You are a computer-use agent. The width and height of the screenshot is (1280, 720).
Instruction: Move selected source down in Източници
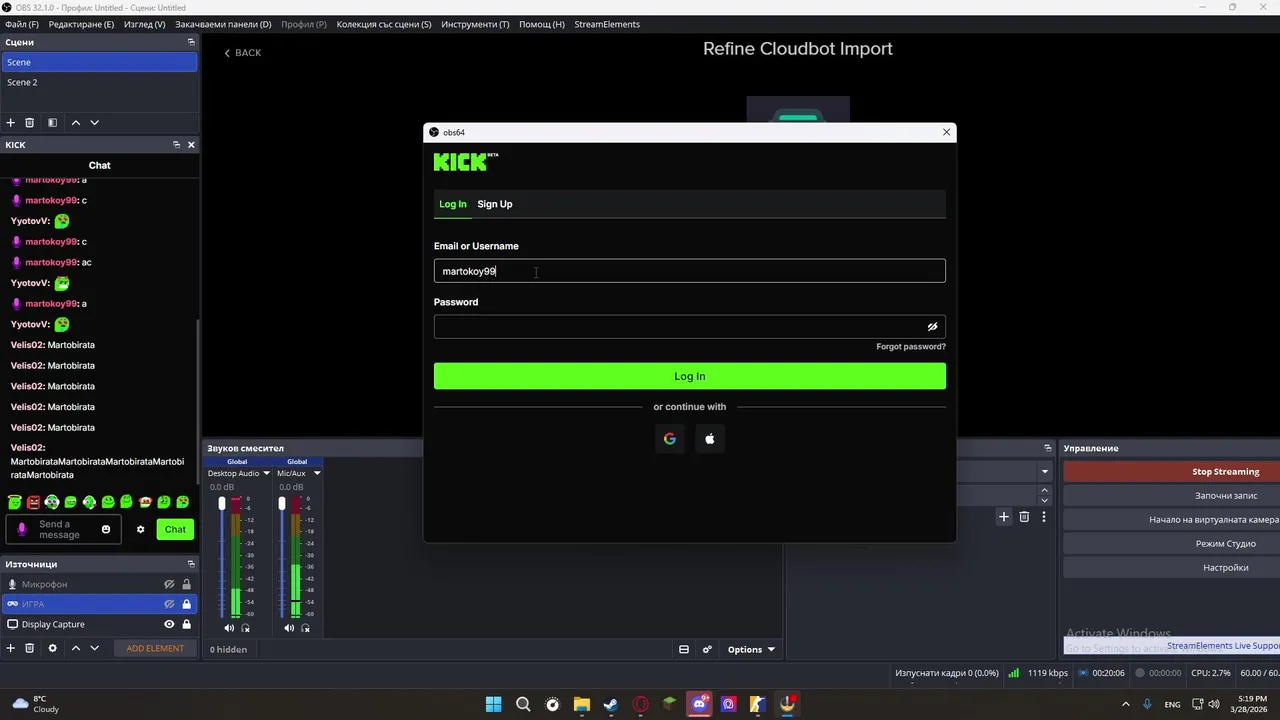pyautogui.click(x=94, y=648)
